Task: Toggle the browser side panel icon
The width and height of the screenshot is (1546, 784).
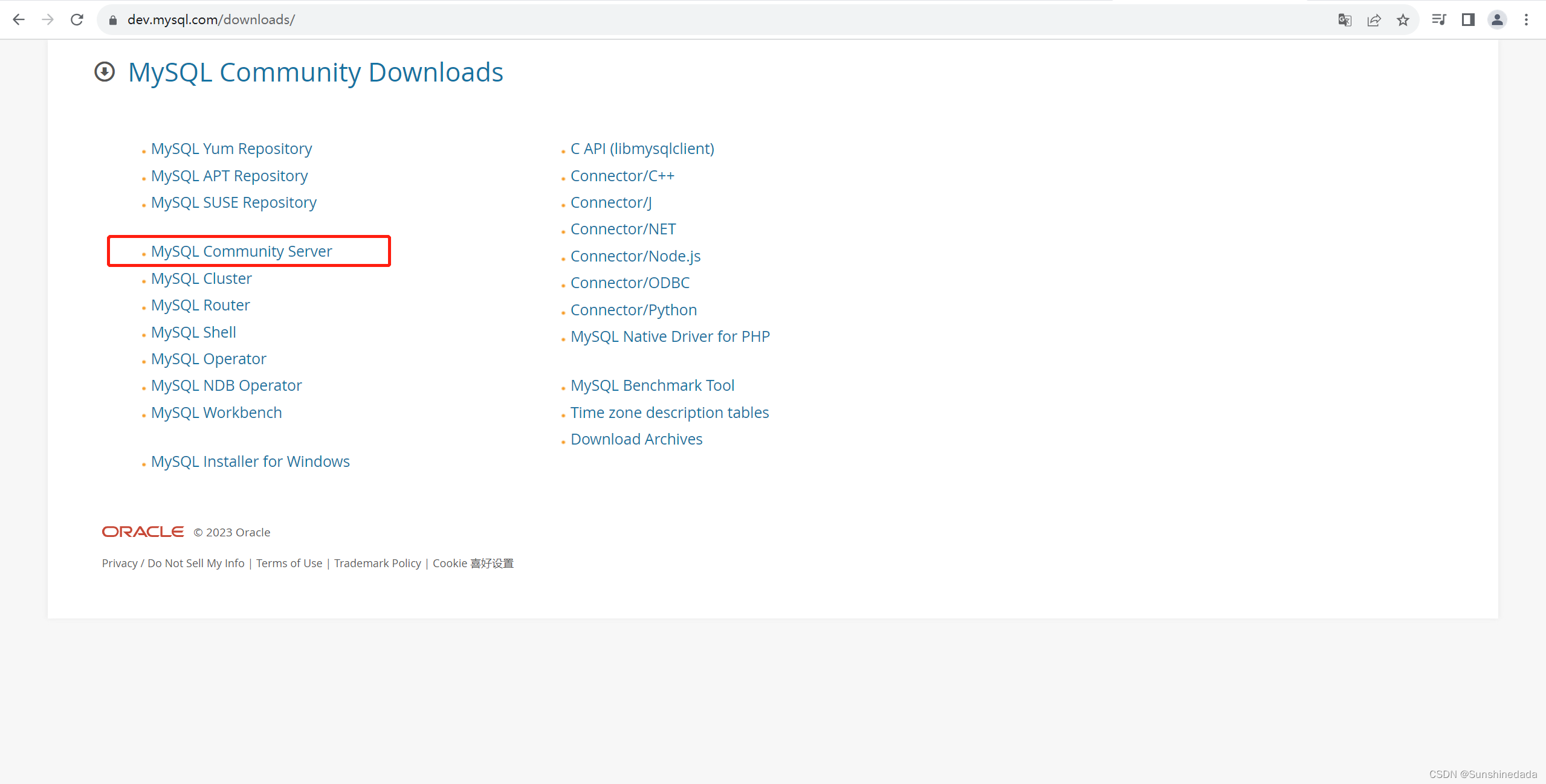Action: pos(1468,20)
